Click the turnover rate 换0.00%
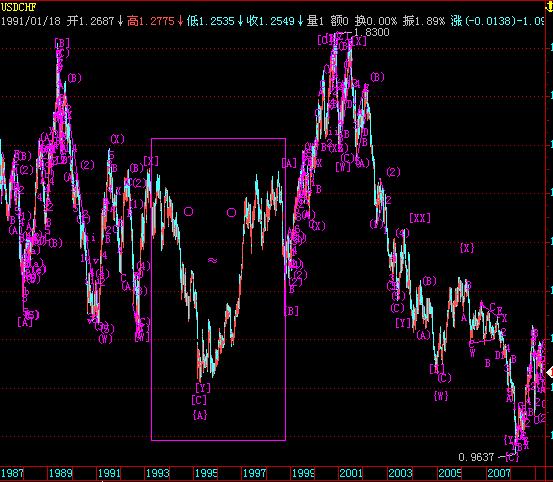 pos(376,21)
